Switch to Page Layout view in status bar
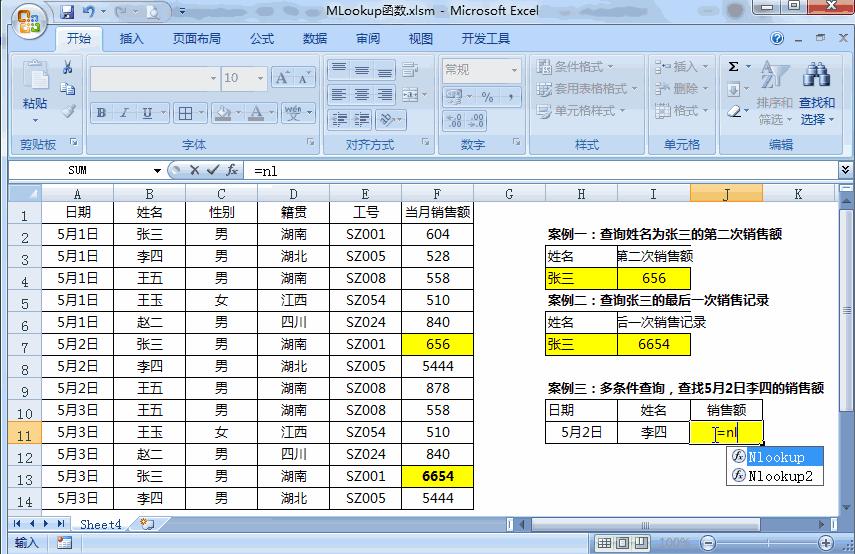The image size is (855, 554). tap(623, 543)
